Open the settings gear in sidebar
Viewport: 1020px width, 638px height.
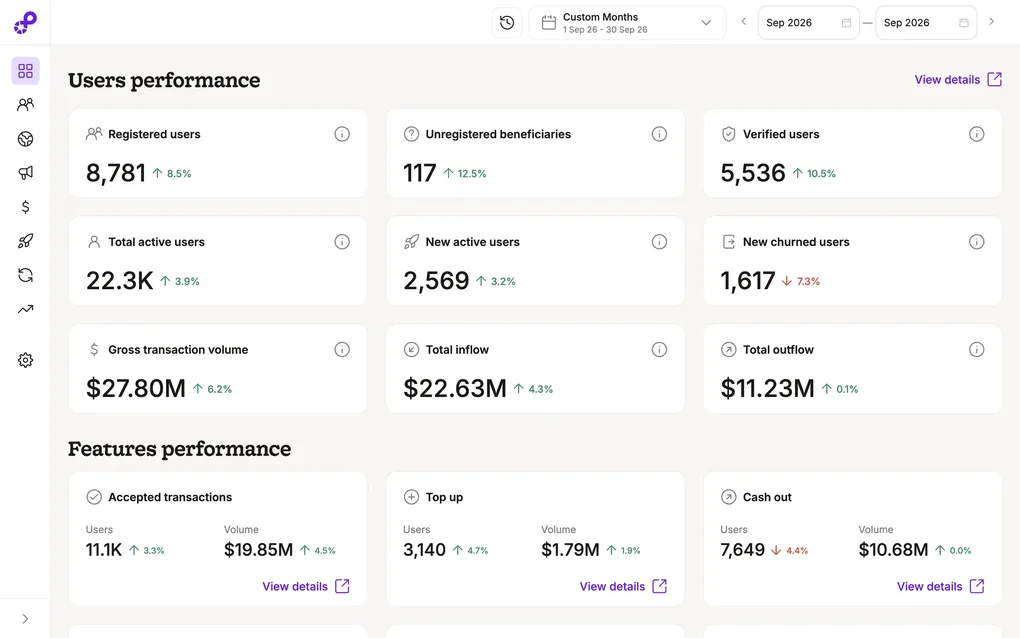[25, 360]
